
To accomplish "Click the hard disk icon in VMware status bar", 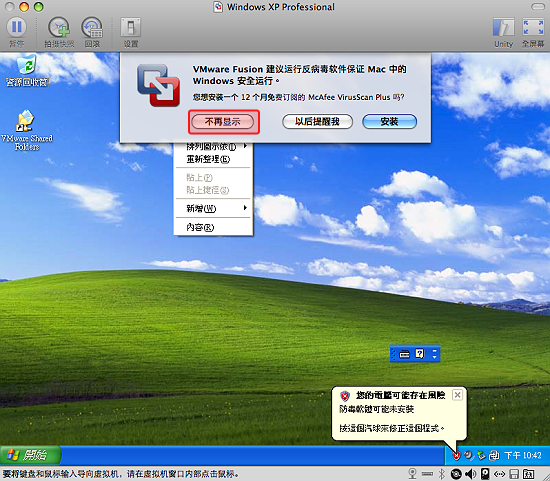I will [x=485, y=474].
